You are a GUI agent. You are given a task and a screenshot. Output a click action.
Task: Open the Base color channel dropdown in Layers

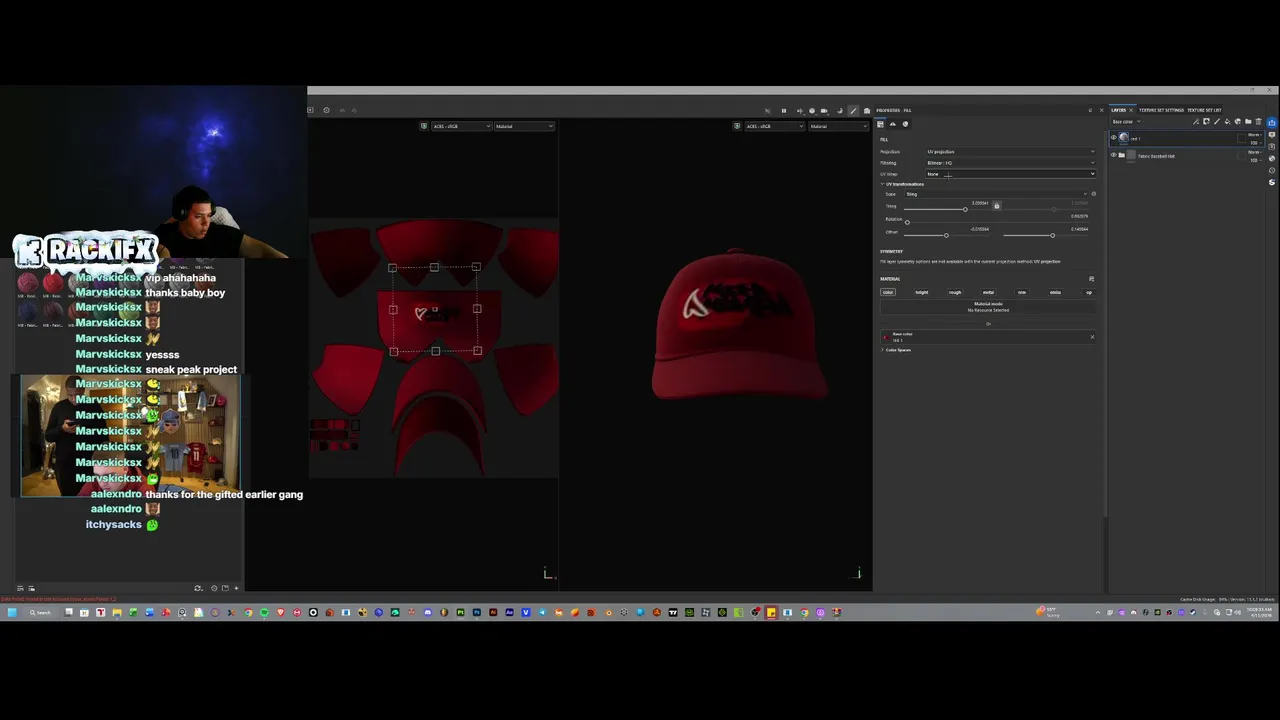(x=1126, y=122)
